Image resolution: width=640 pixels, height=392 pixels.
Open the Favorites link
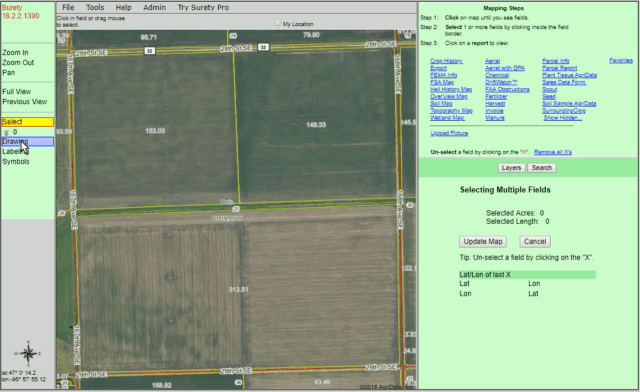pos(621,60)
